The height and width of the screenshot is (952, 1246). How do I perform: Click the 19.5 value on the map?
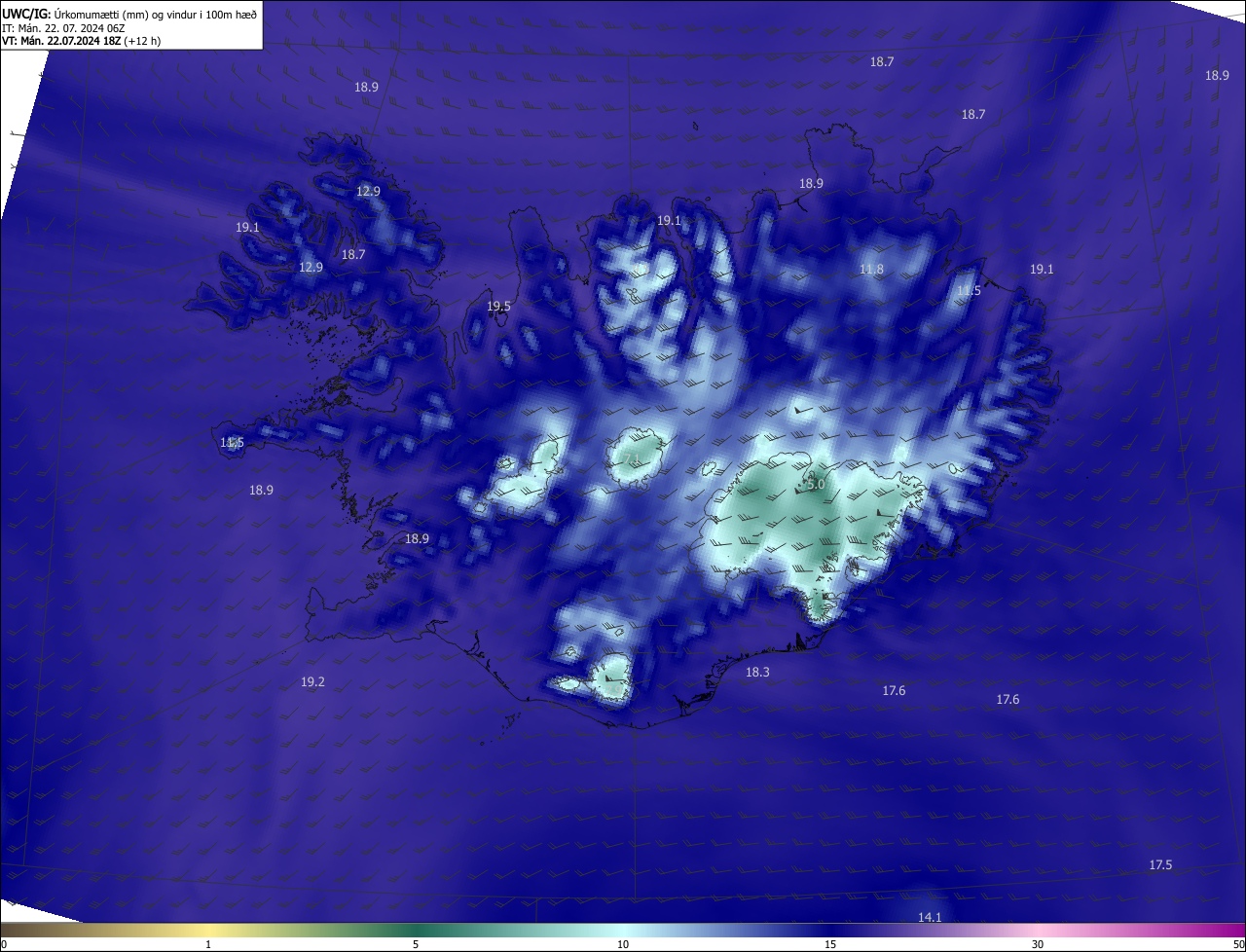[x=498, y=307]
